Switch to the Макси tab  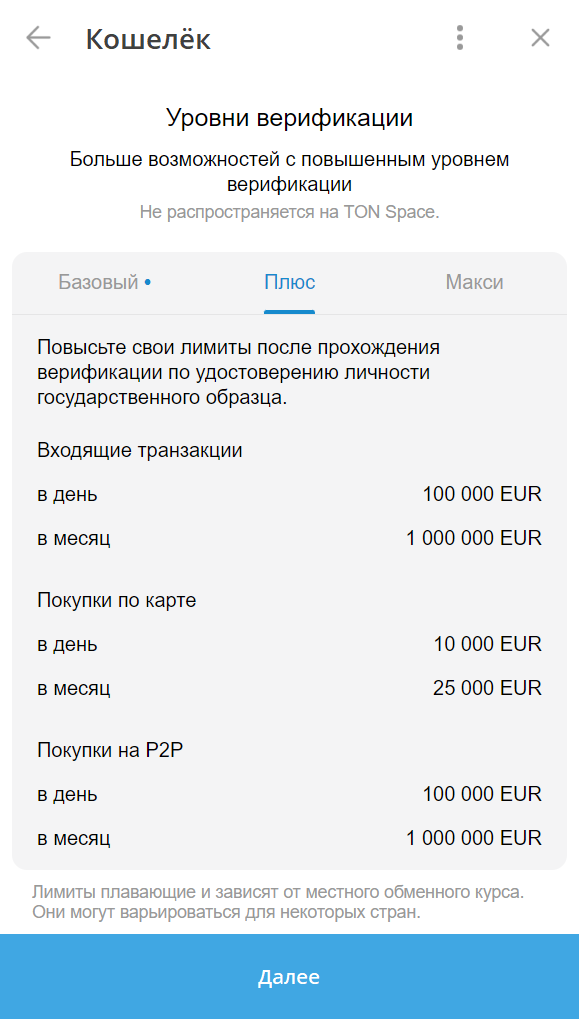(x=474, y=282)
